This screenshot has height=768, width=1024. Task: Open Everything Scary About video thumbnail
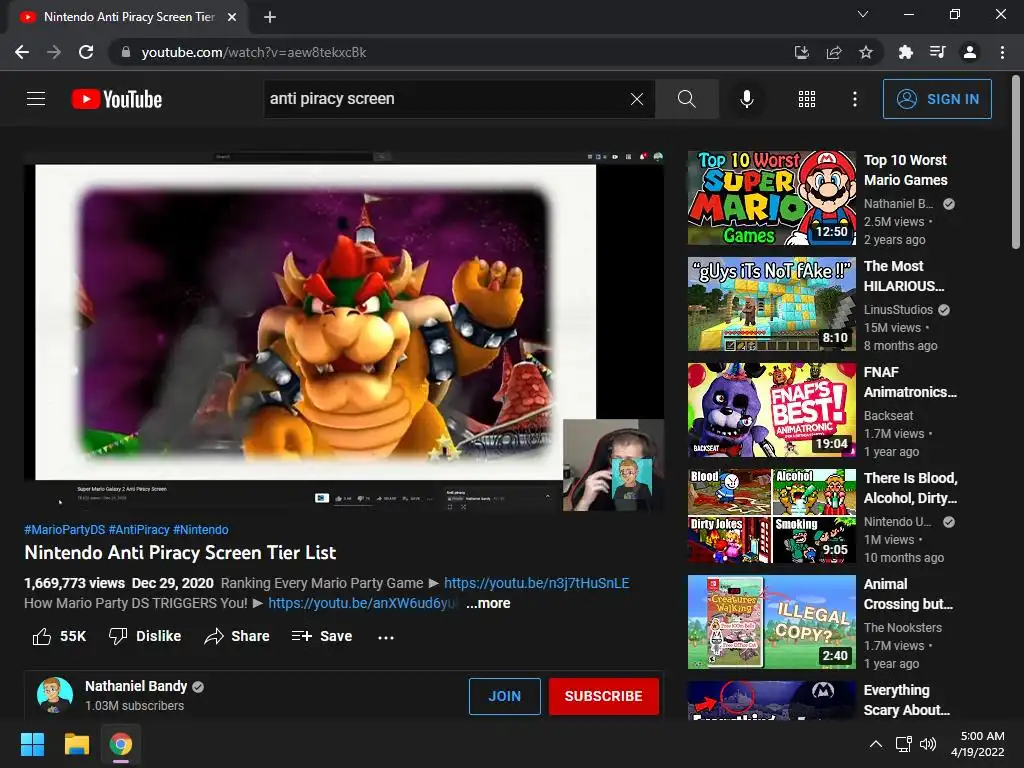[771, 700]
